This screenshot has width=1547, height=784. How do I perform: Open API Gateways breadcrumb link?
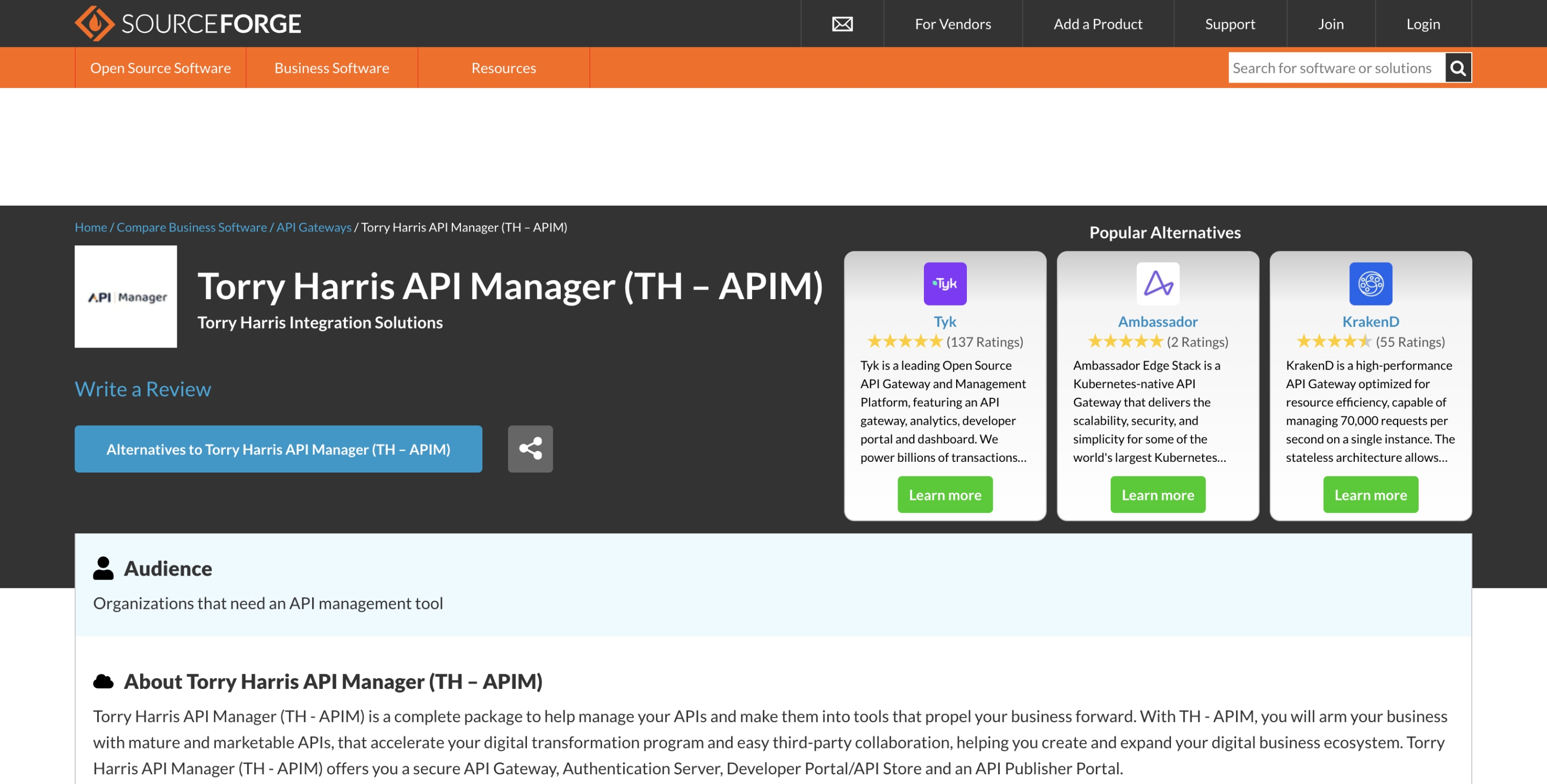[x=314, y=227]
